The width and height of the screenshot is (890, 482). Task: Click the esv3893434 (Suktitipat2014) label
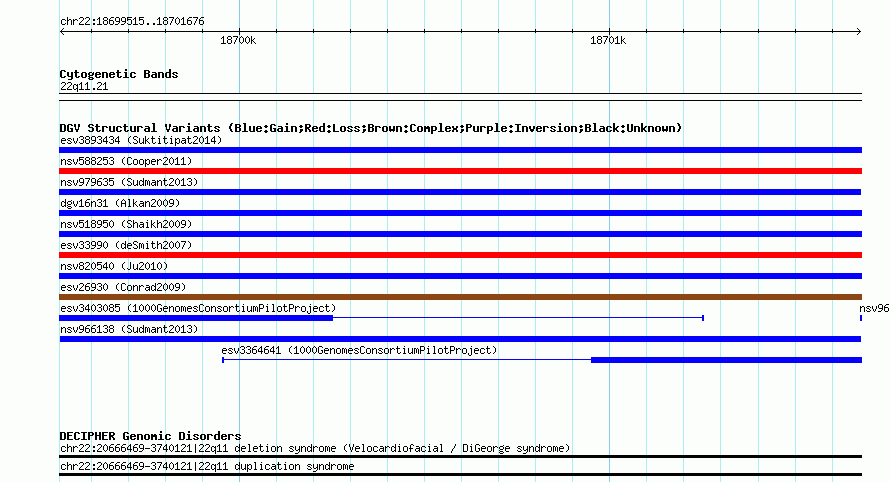click(x=141, y=140)
